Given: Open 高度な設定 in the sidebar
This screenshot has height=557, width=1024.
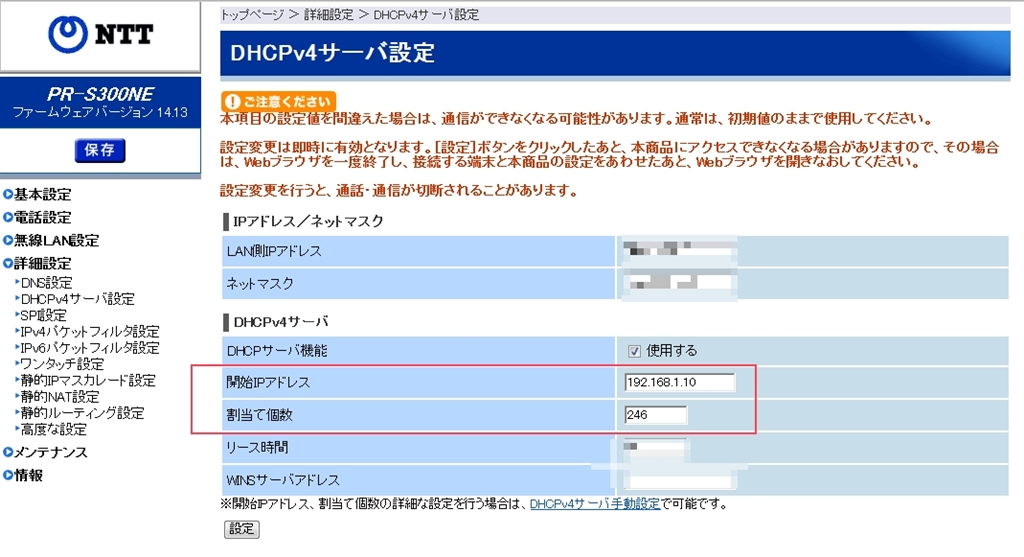Looking at the screenshot, I should click(x=53, y=430).
